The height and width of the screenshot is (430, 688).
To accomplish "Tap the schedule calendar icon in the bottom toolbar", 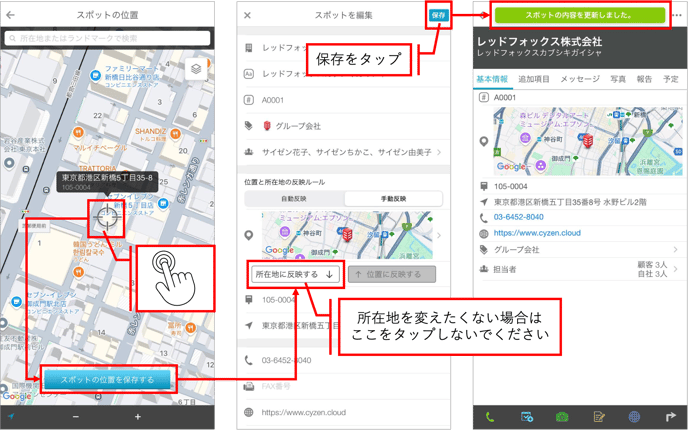I will [527, 417].
